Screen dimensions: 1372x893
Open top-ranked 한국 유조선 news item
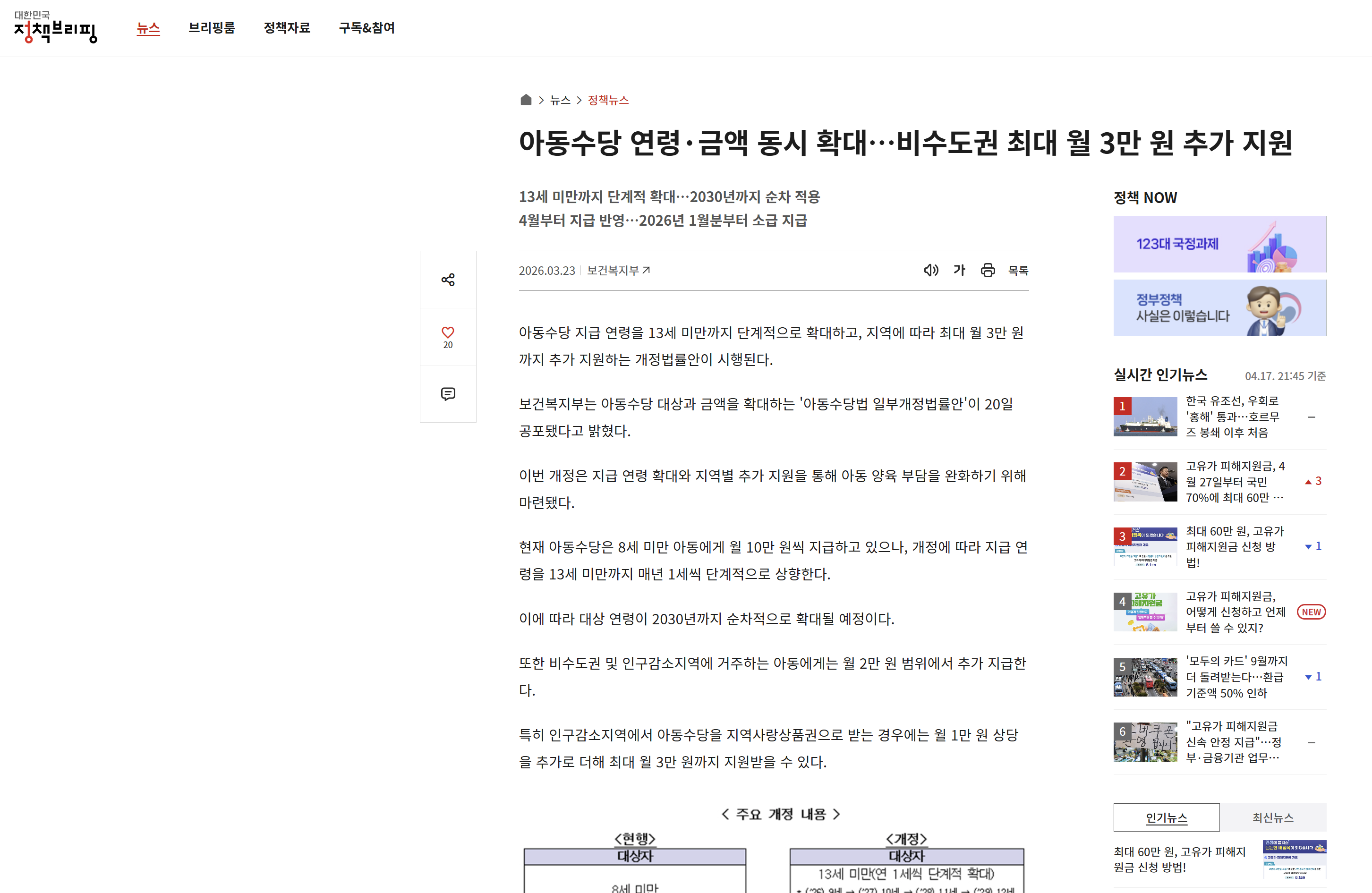coord(1232,416)
